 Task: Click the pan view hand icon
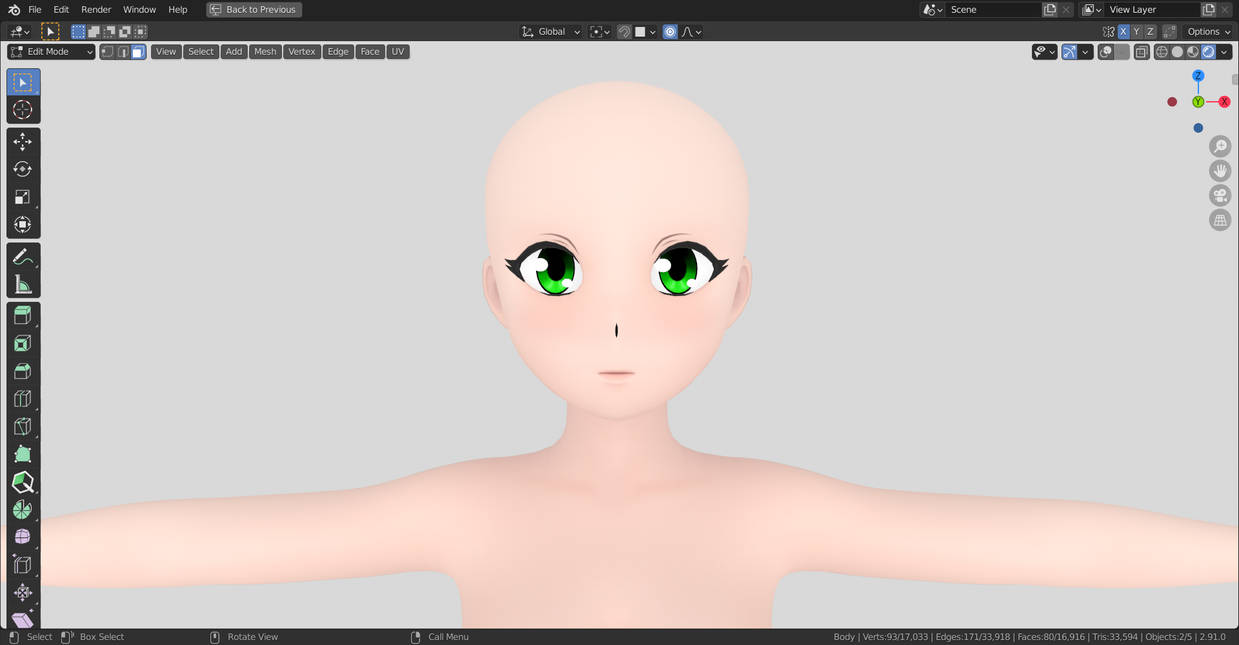pyautogui.click(x=1220, y=171)
